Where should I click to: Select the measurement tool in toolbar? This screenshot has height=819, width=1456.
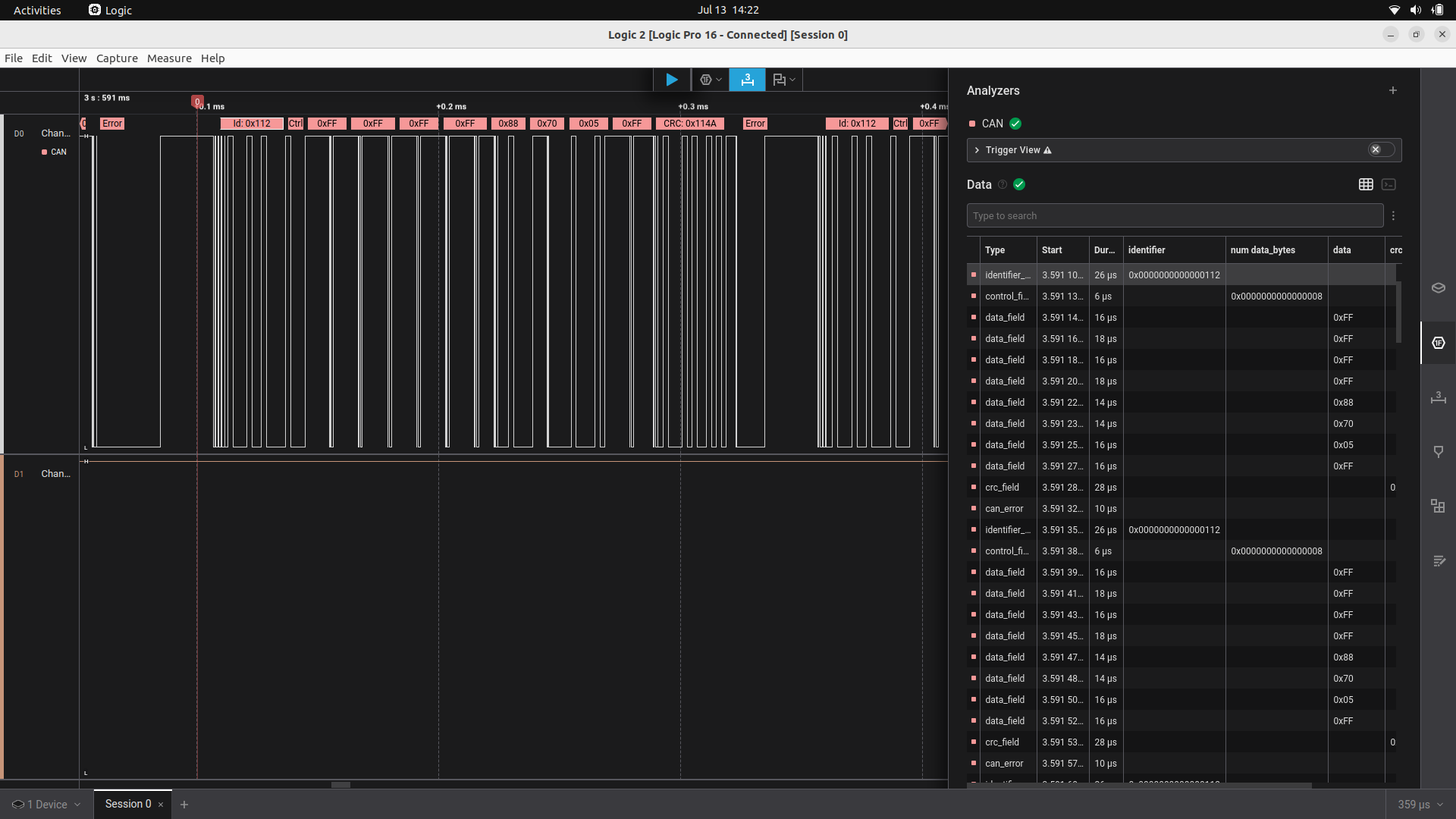[747, 80]
